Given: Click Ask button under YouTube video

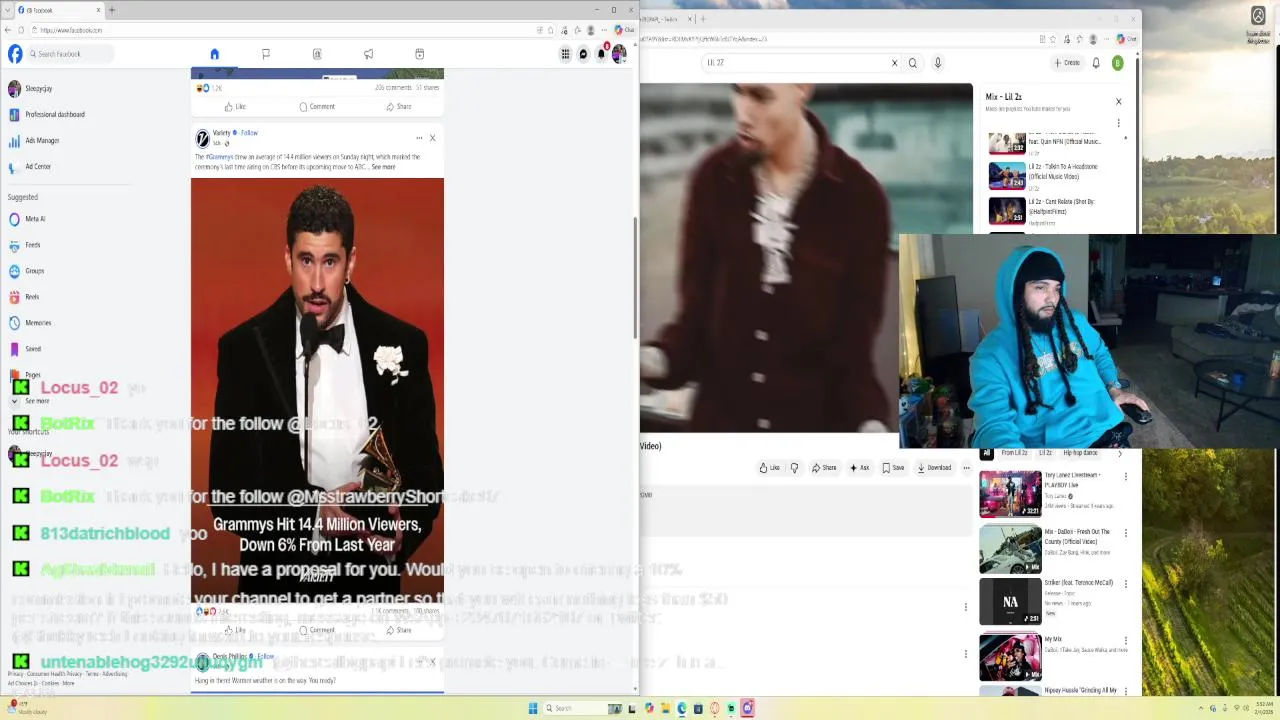Looking at the screenshot, I should coord(859,468).
